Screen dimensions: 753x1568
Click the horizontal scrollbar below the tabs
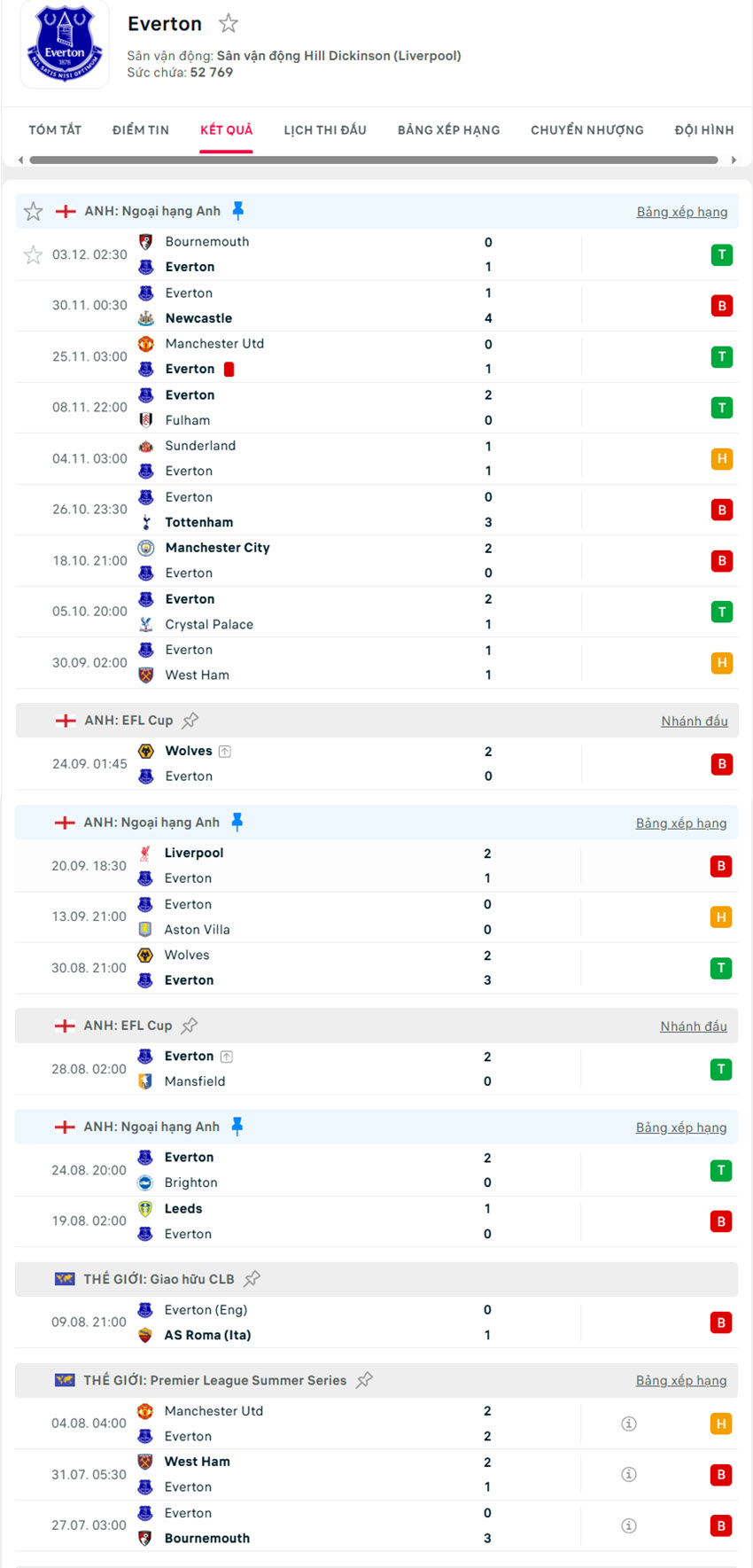pyautogui.click(x=372, y=160)
